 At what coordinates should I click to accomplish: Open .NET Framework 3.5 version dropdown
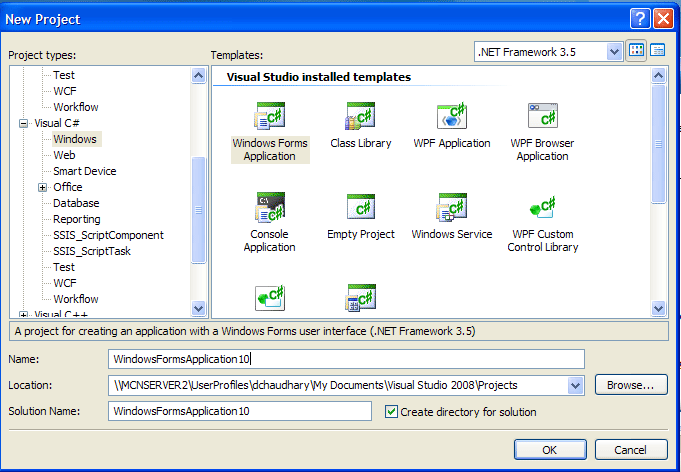(x=614, y=52)
